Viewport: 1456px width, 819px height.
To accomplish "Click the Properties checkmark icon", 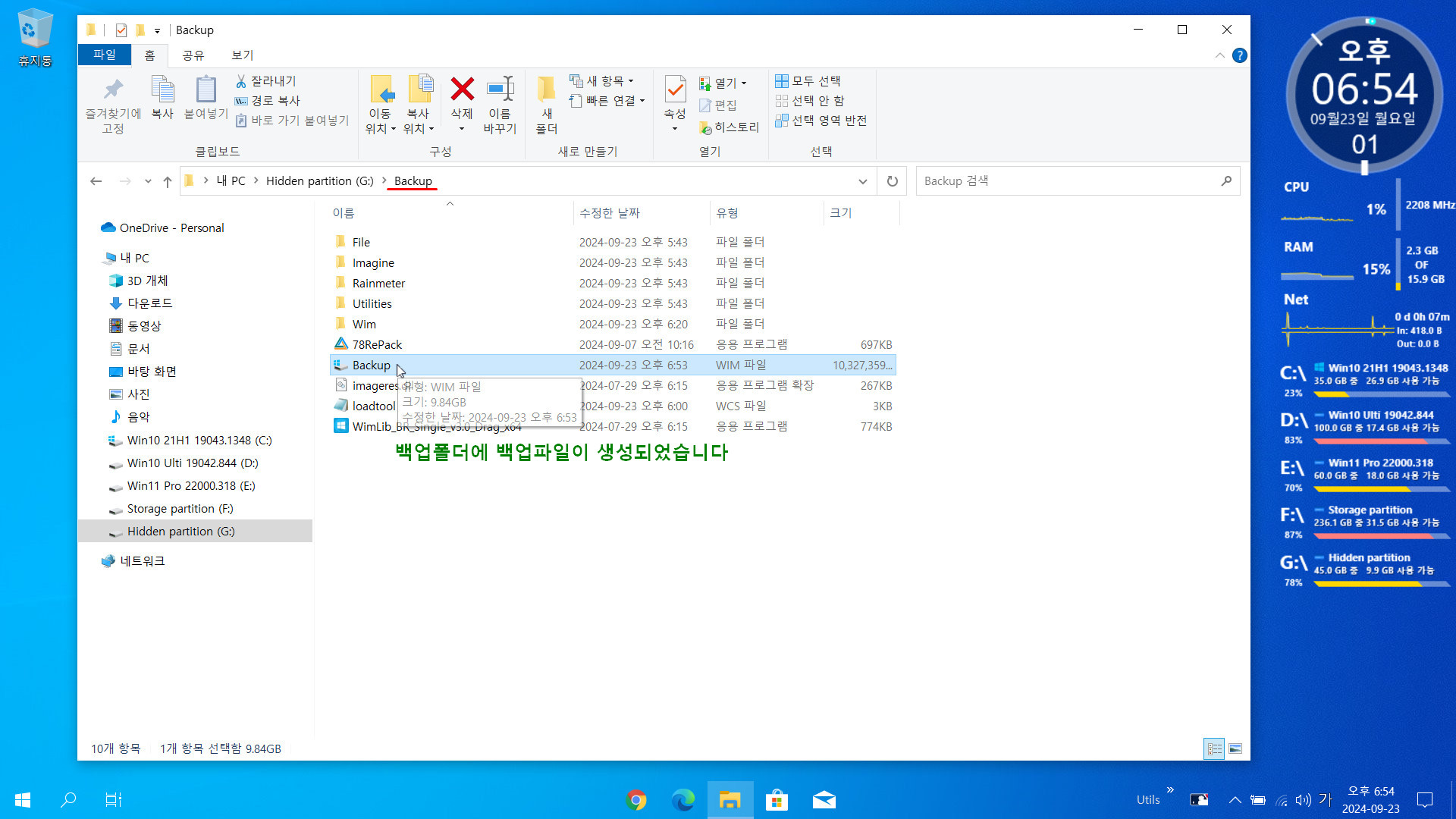I will (x=675, y=89).
